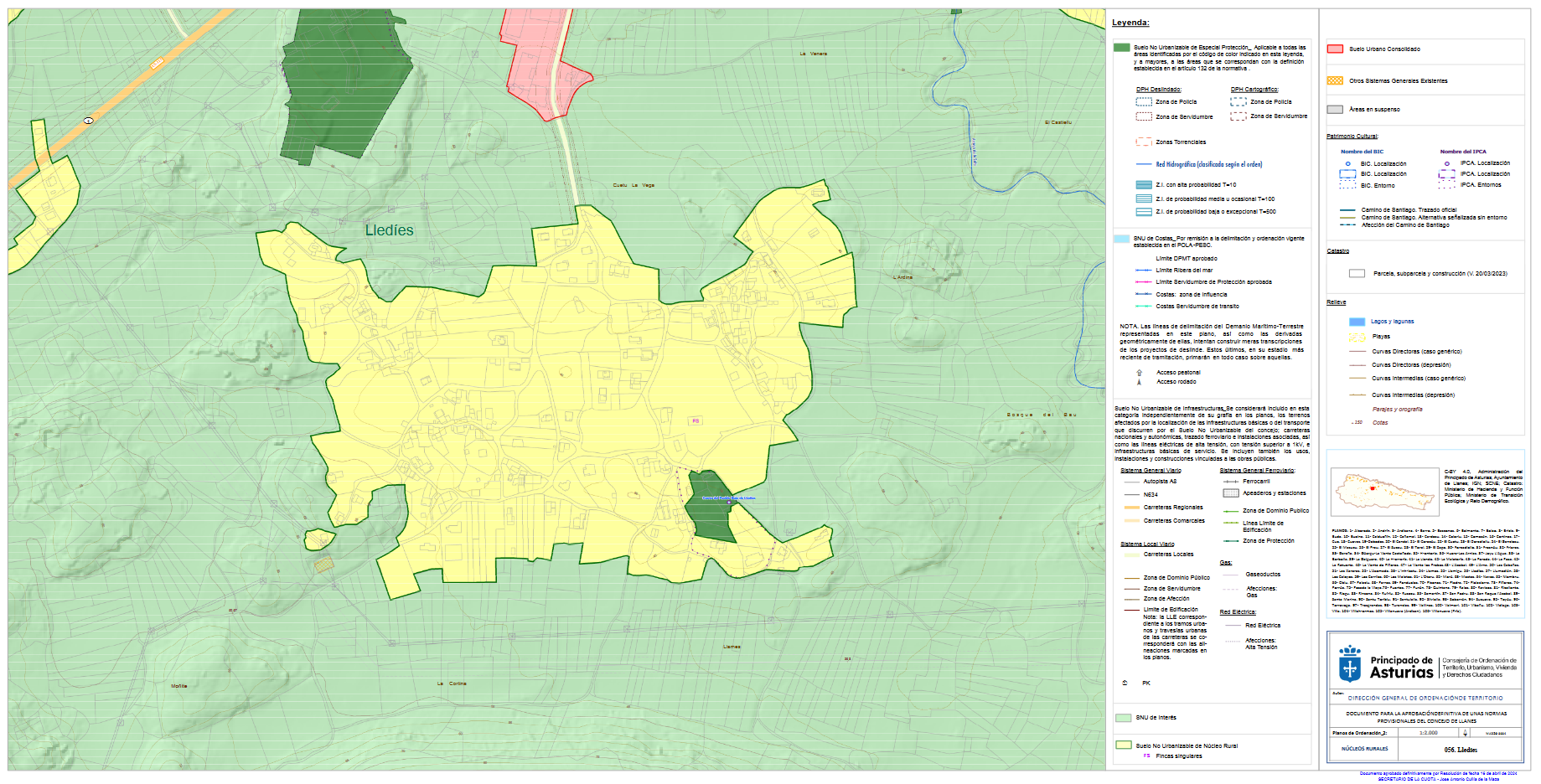Click the Asturias locator map thumbnail
This screenshot has height=784, width=1541.
(x=1383, y=492)
